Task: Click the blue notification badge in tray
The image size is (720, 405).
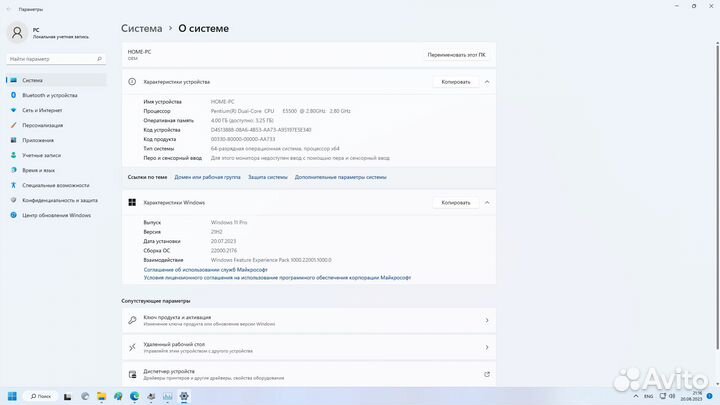Action: (x=710, y=396)
